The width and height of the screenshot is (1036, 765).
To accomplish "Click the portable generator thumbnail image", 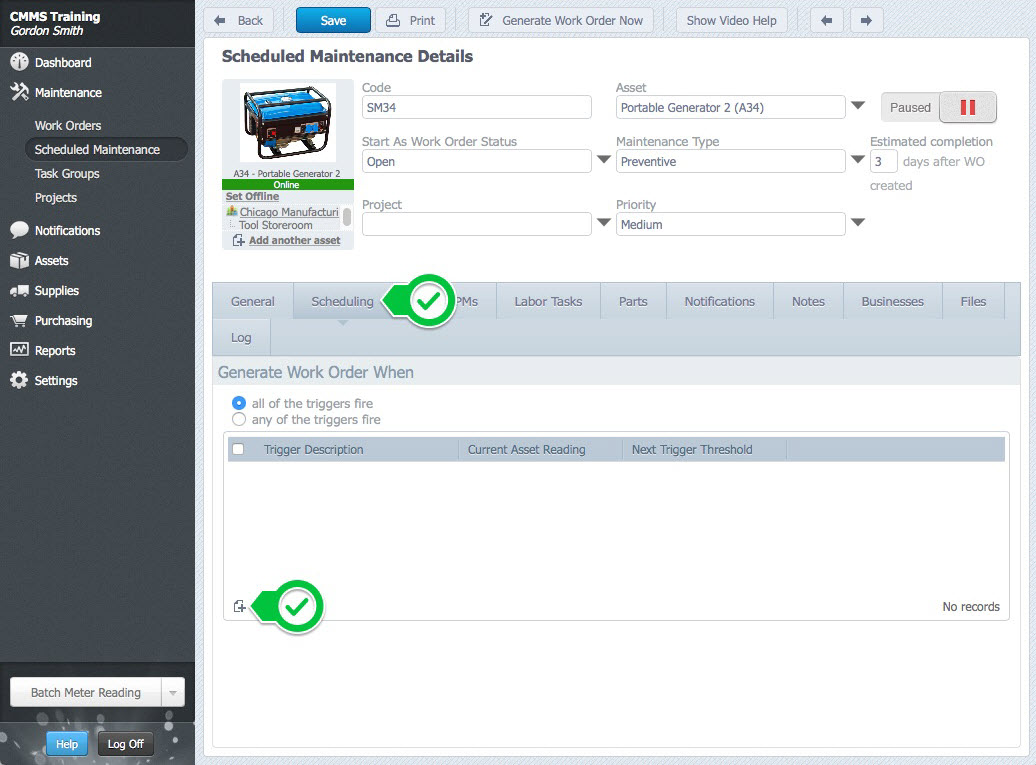I will [x=287, y=123].
